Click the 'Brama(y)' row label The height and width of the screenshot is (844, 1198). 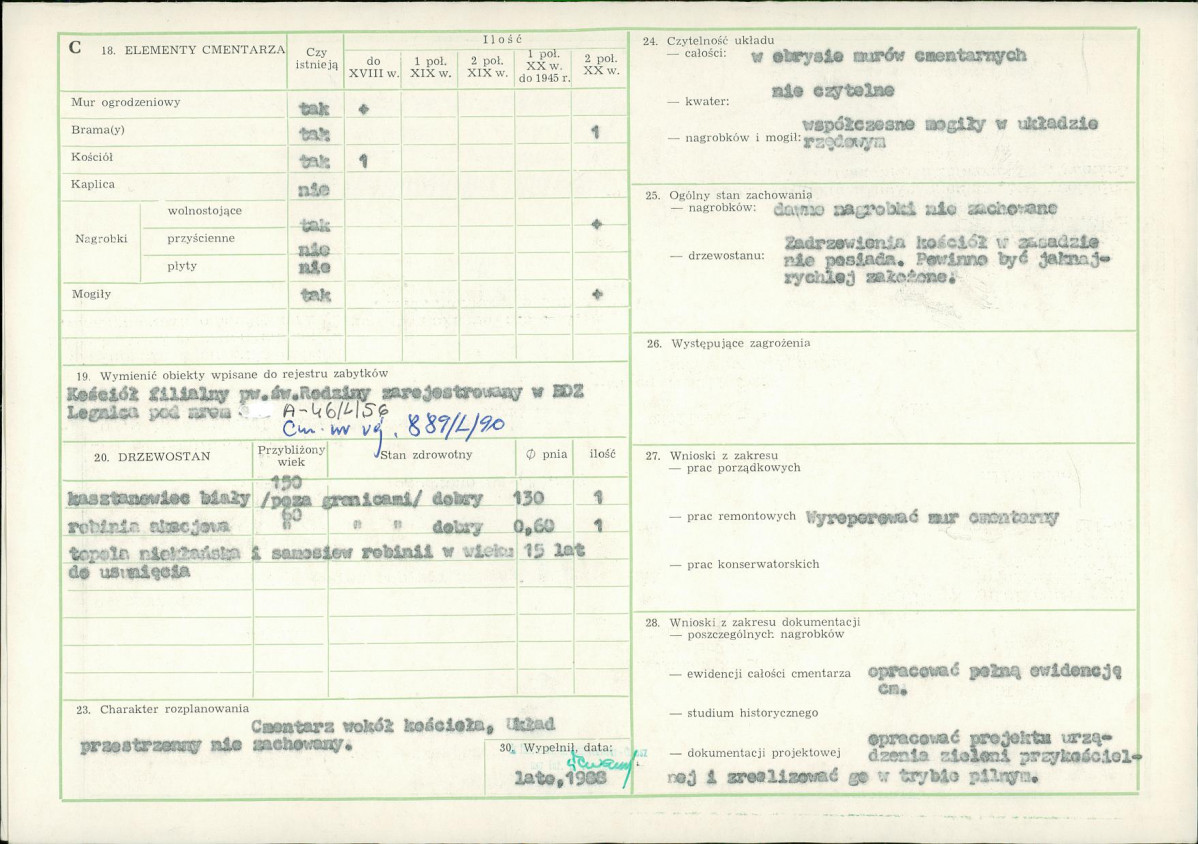click(98, 130)
